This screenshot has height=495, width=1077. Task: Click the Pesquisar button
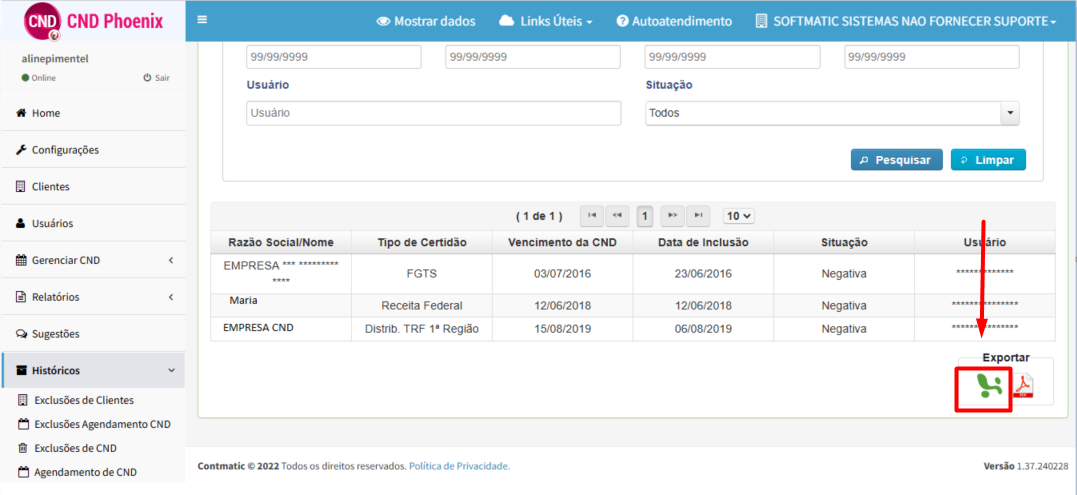(x=896, y=160)
